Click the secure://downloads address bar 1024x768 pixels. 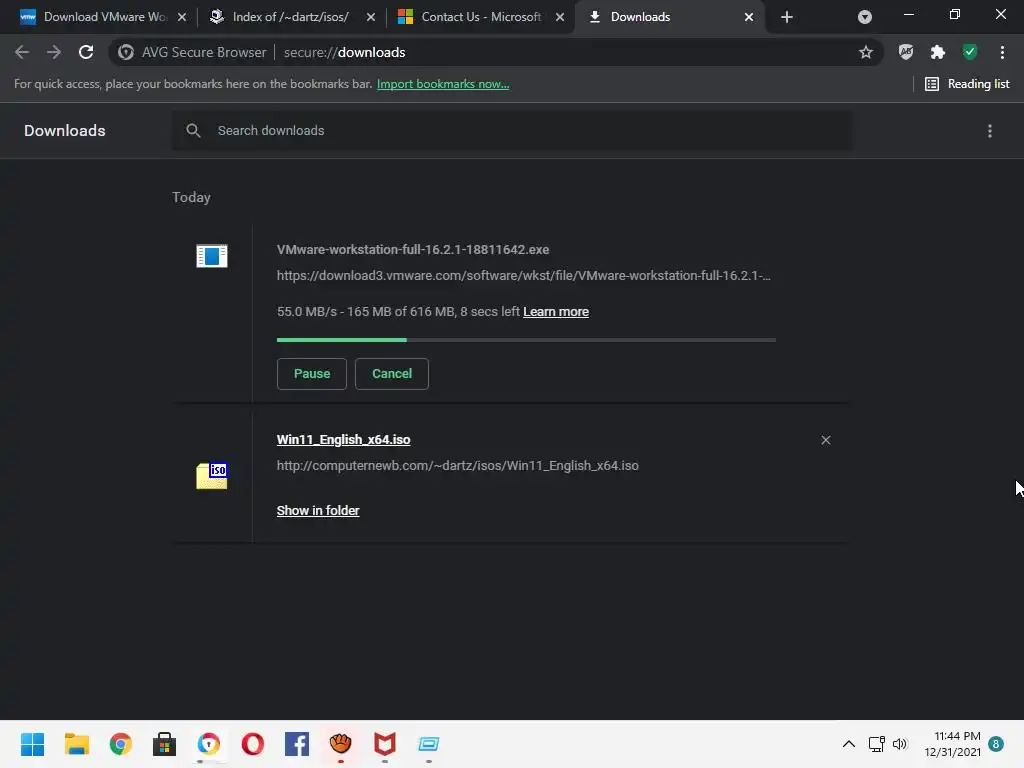tap(496, 52)
